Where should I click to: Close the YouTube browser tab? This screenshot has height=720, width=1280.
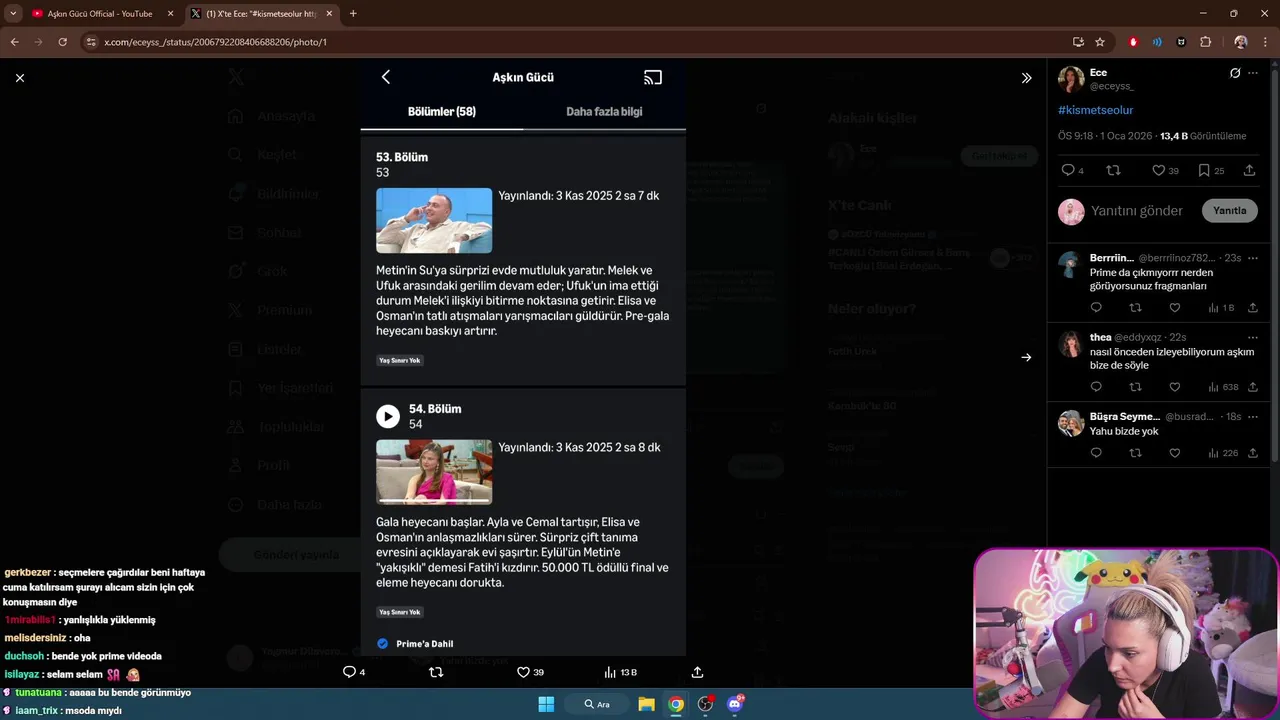pyautogui.click(x=170, y=14)
